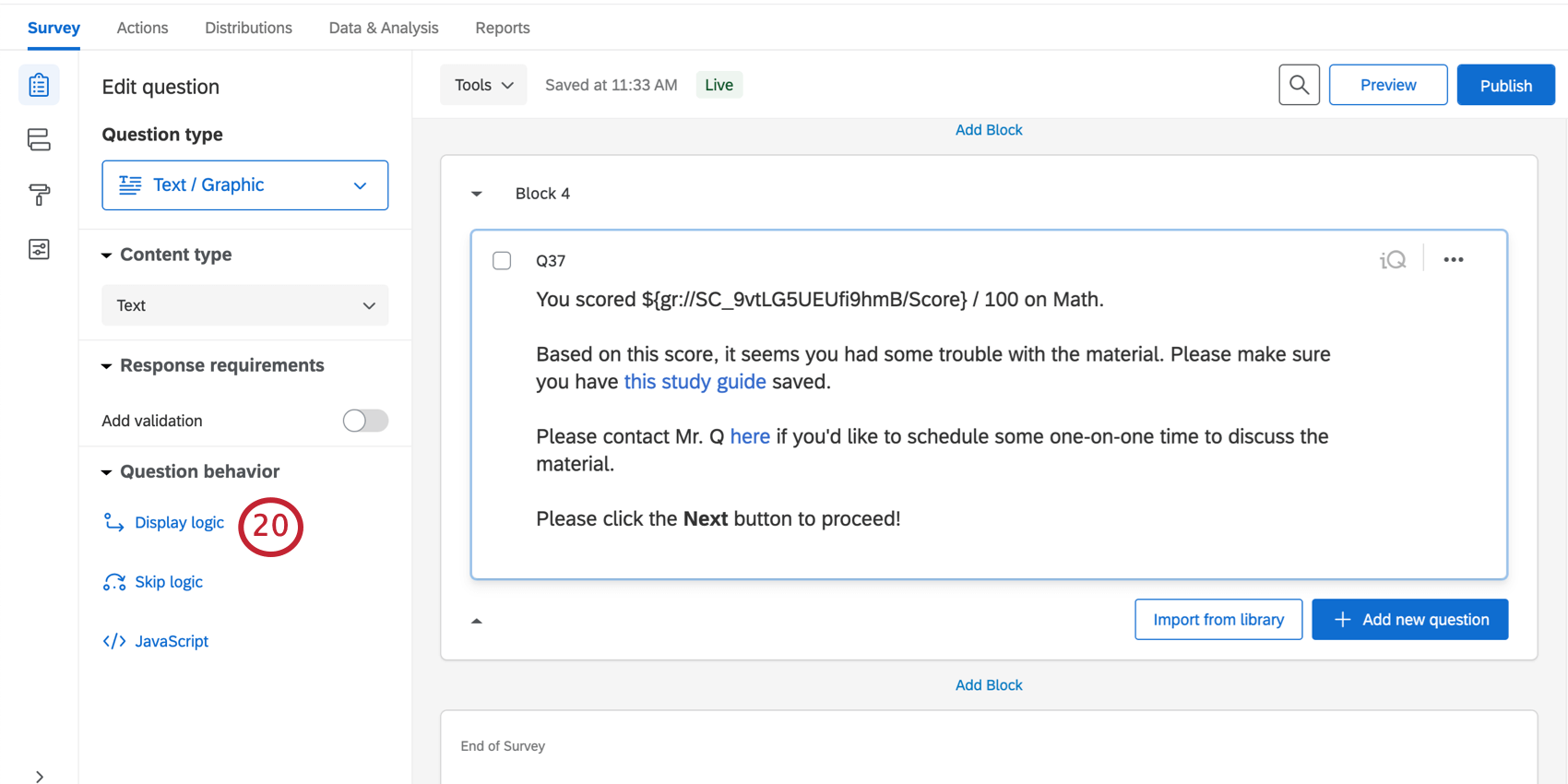Collapse Block 4 with the arrow

coord(477,194)
